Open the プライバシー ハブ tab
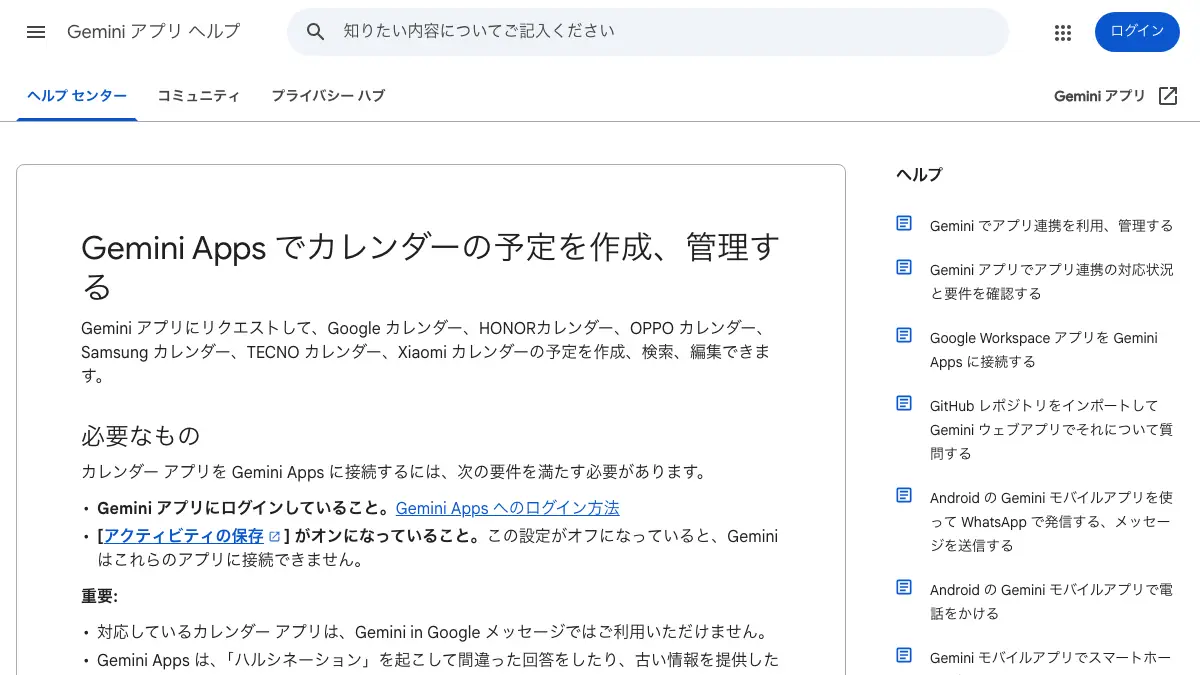This screenshot has width=1200, height=675. 328,96
